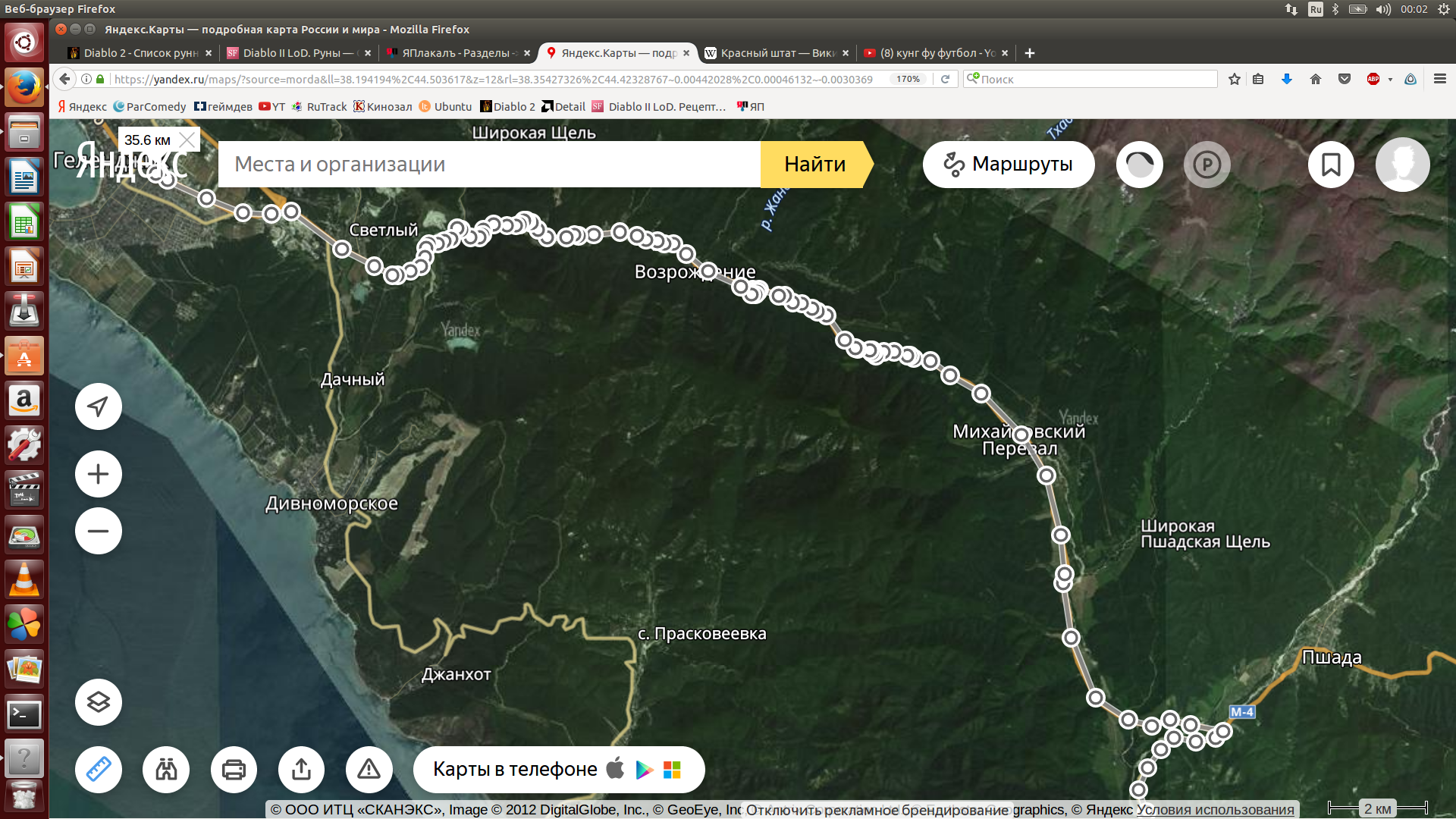This screenshot has height=819, width=1456.
Task: Print the map with printer icon
Action: 234,770
